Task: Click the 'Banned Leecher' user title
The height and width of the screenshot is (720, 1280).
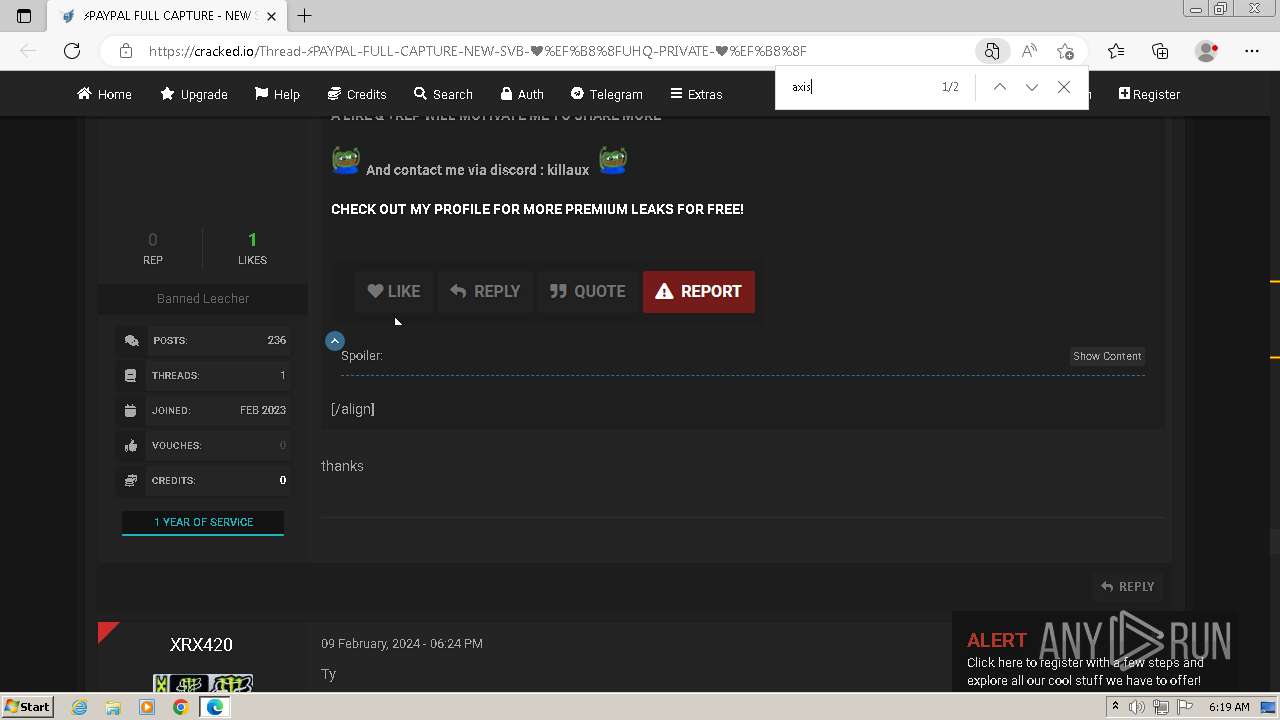Action: (203, 299)
